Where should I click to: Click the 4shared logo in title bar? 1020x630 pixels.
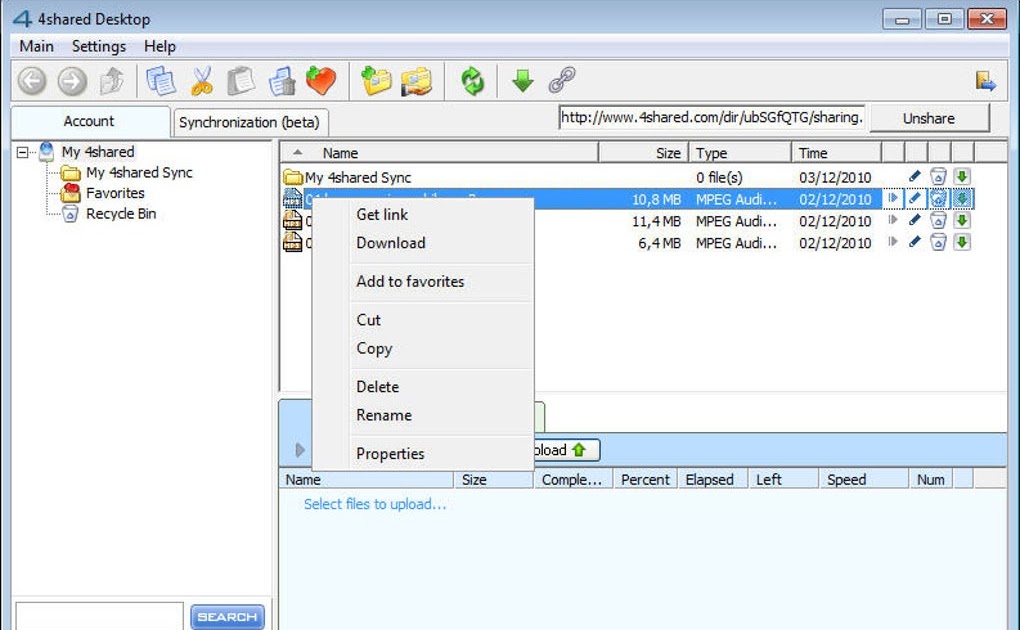click(x=22, y=18)
